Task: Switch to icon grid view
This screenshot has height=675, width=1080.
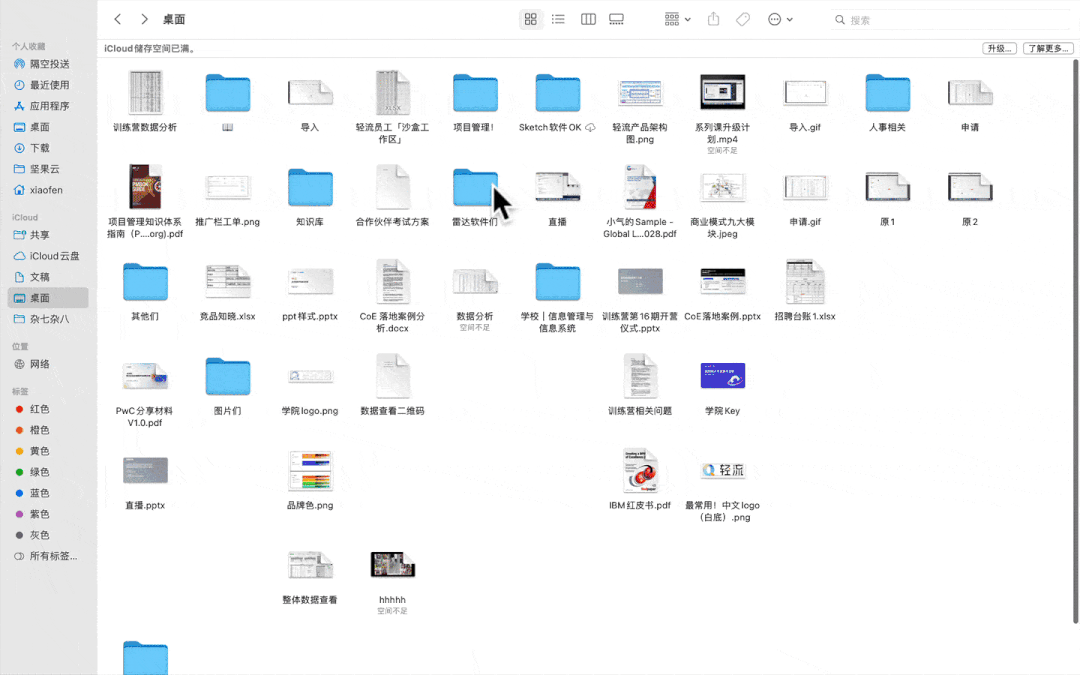Action: click(530, 19)
